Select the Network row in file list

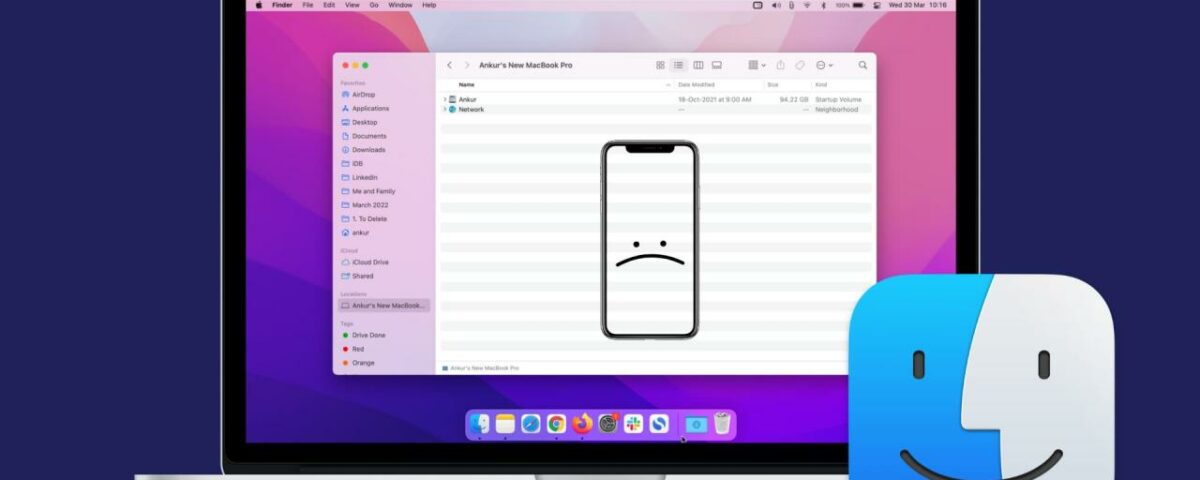(656, 109)
